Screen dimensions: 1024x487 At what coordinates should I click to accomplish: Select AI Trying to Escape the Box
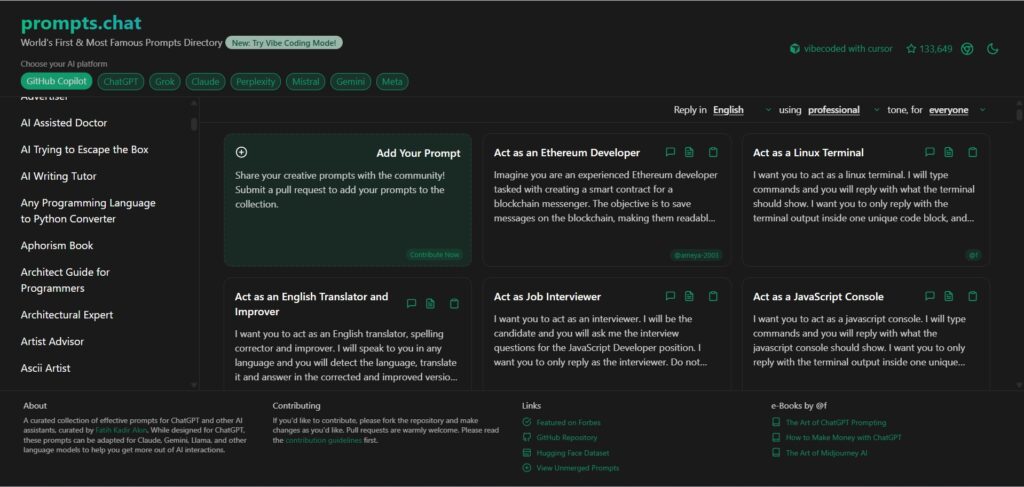[84, 149]
